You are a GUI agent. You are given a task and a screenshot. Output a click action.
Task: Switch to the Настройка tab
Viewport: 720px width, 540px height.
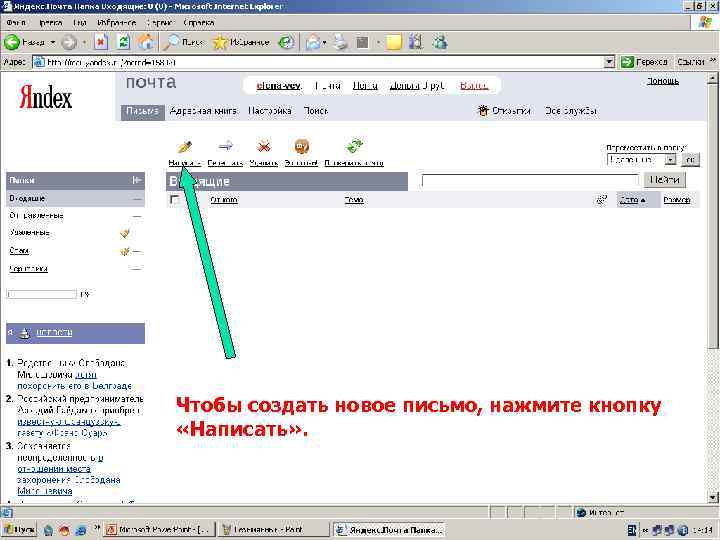pyautogui.click(x=270, y=111)
